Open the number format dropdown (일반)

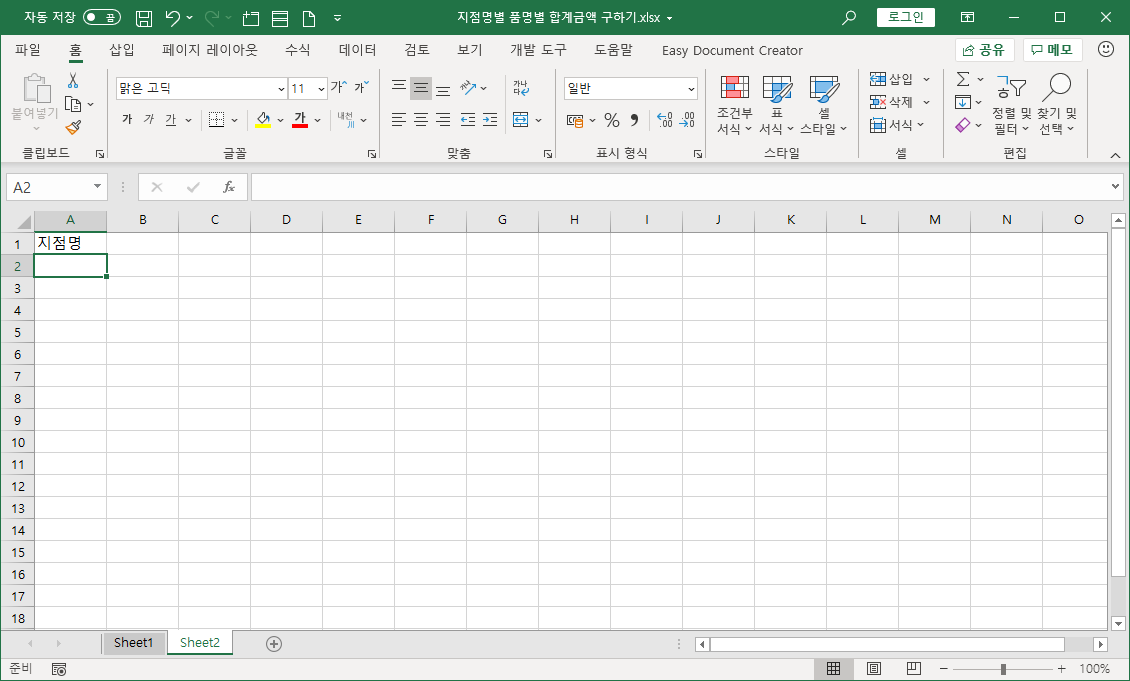point(691,89)
